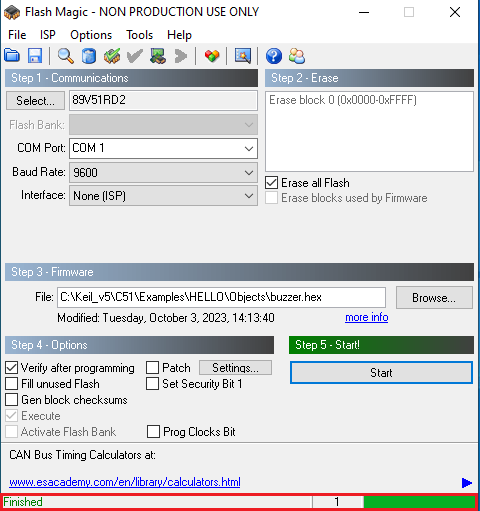480x511 pixels.
Task: Enable Fill unused Flash checkbox
Action: 11,384
